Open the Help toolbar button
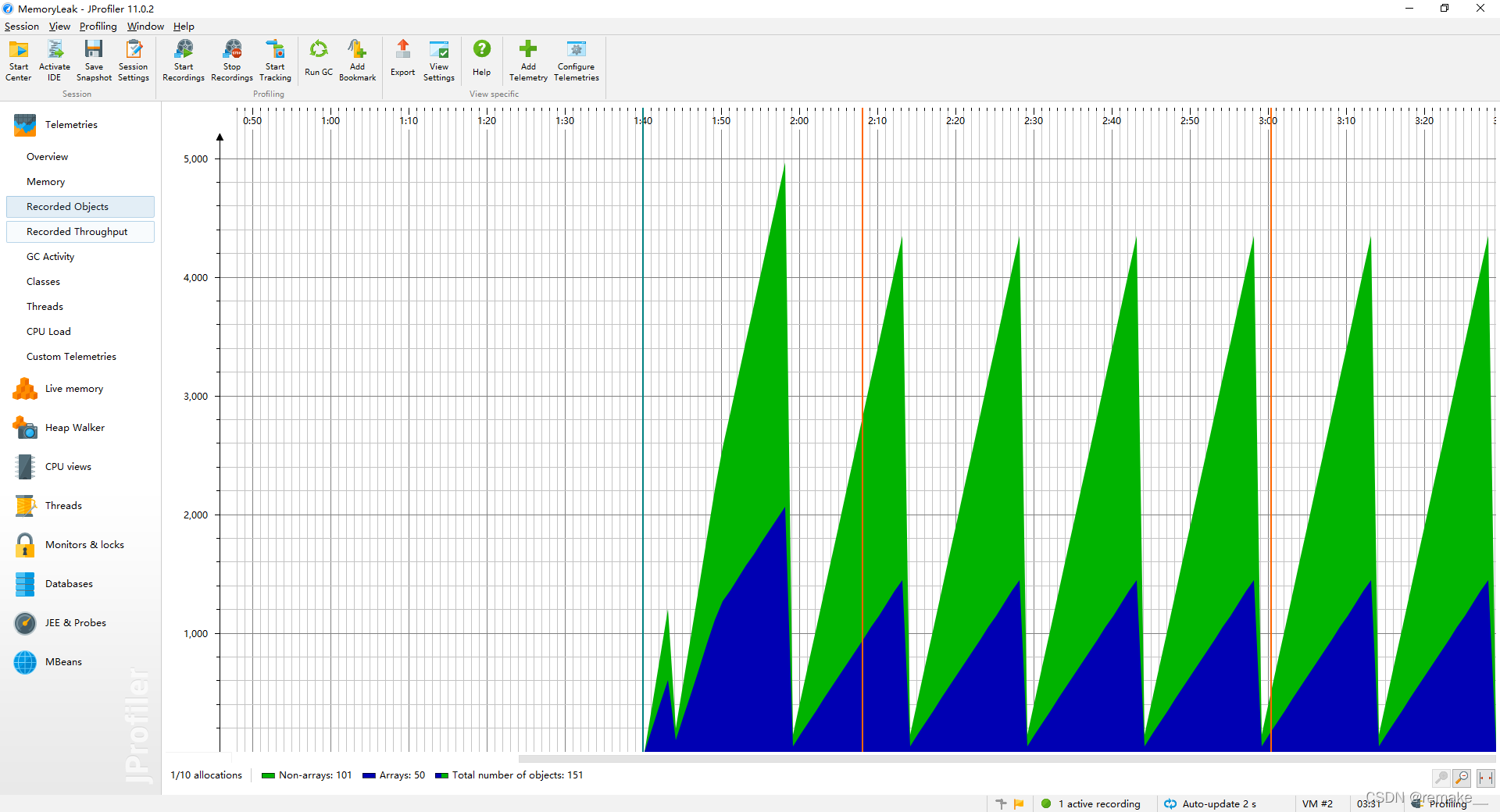1500x812 pixels. (482, 59)
